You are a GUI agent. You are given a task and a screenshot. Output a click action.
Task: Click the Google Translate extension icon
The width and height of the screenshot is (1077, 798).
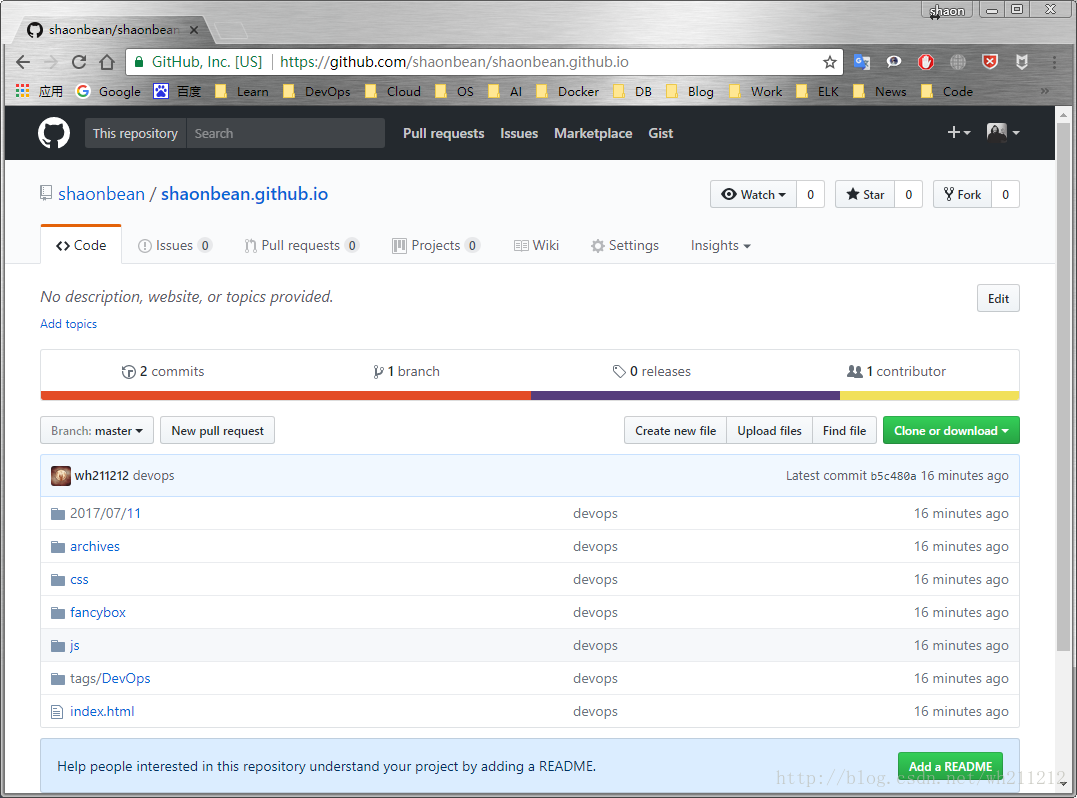pos(861,62)
